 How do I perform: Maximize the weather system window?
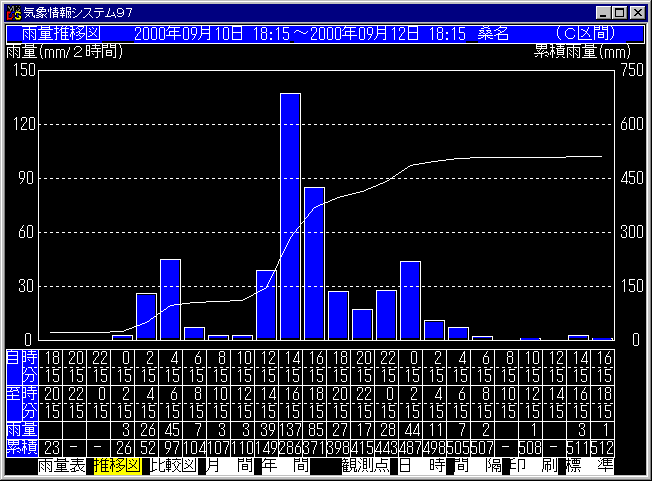click(x=620, y=12)
